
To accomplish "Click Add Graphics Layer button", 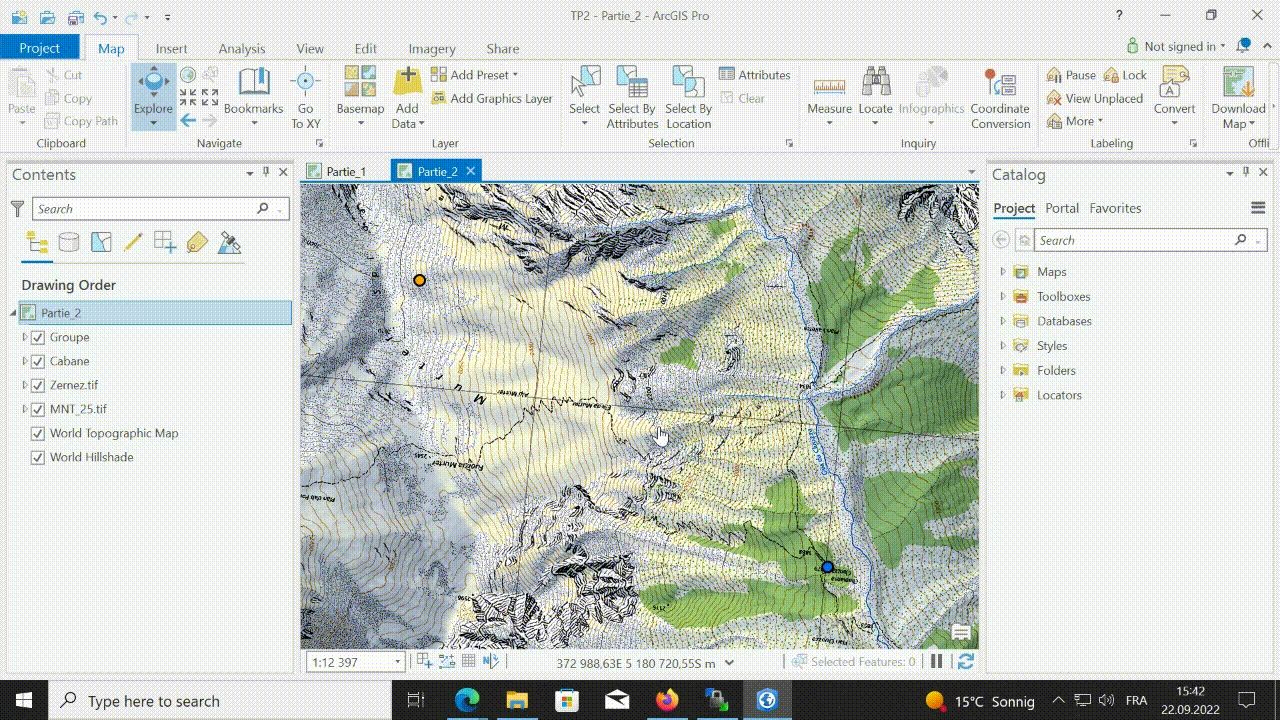I will point(492,98).
